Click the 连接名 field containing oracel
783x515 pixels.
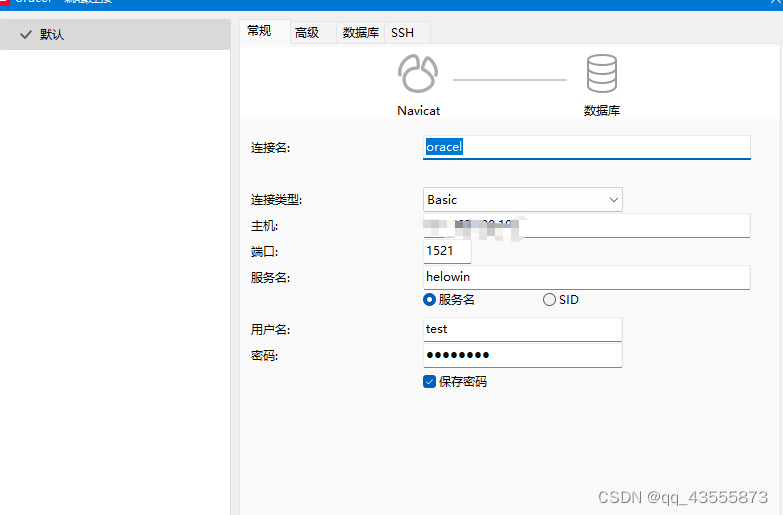[587, 147]
